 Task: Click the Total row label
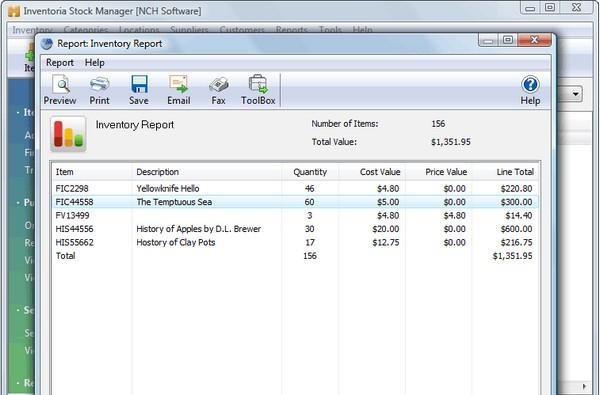point(65,256)
